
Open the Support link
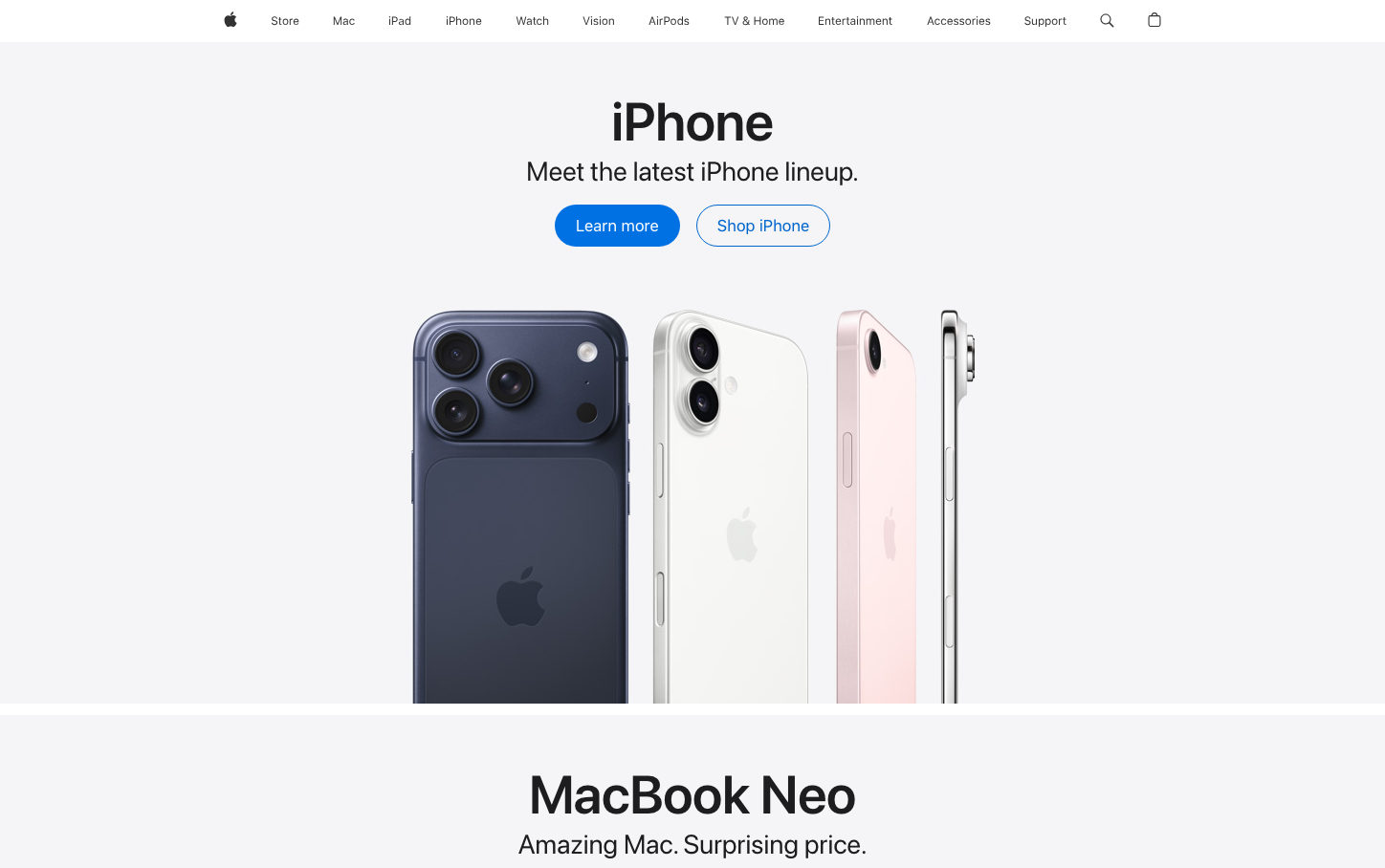tap(1044, 21)
